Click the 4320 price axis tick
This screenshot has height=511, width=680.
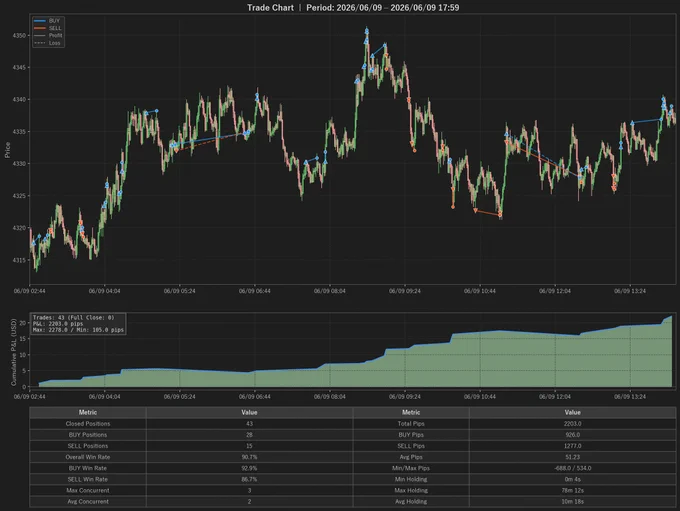click(x=19, y=228)
